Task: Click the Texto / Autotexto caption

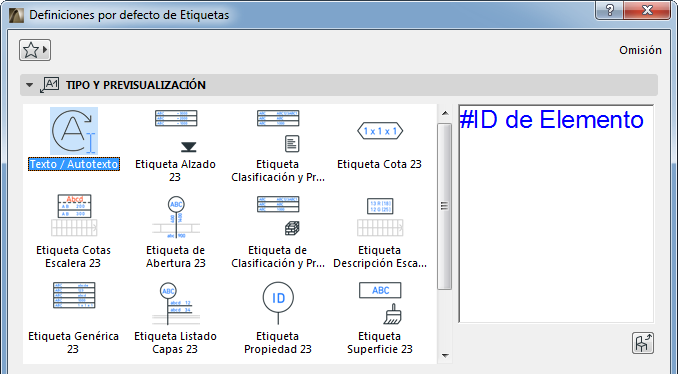Action: tap(74, 164)
